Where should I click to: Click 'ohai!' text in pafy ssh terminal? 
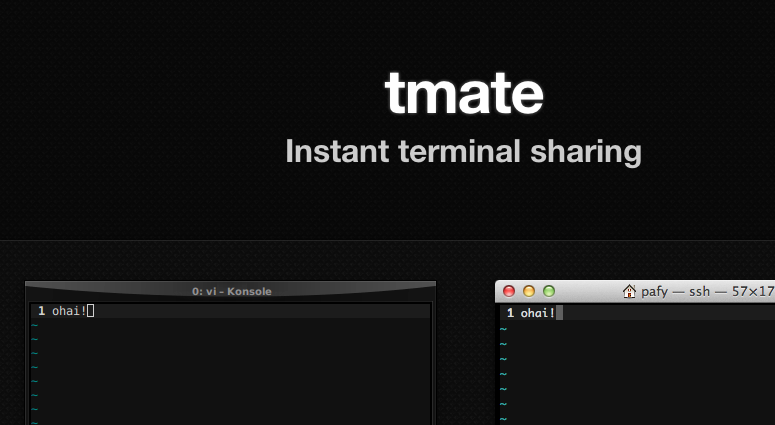(538, 313)
